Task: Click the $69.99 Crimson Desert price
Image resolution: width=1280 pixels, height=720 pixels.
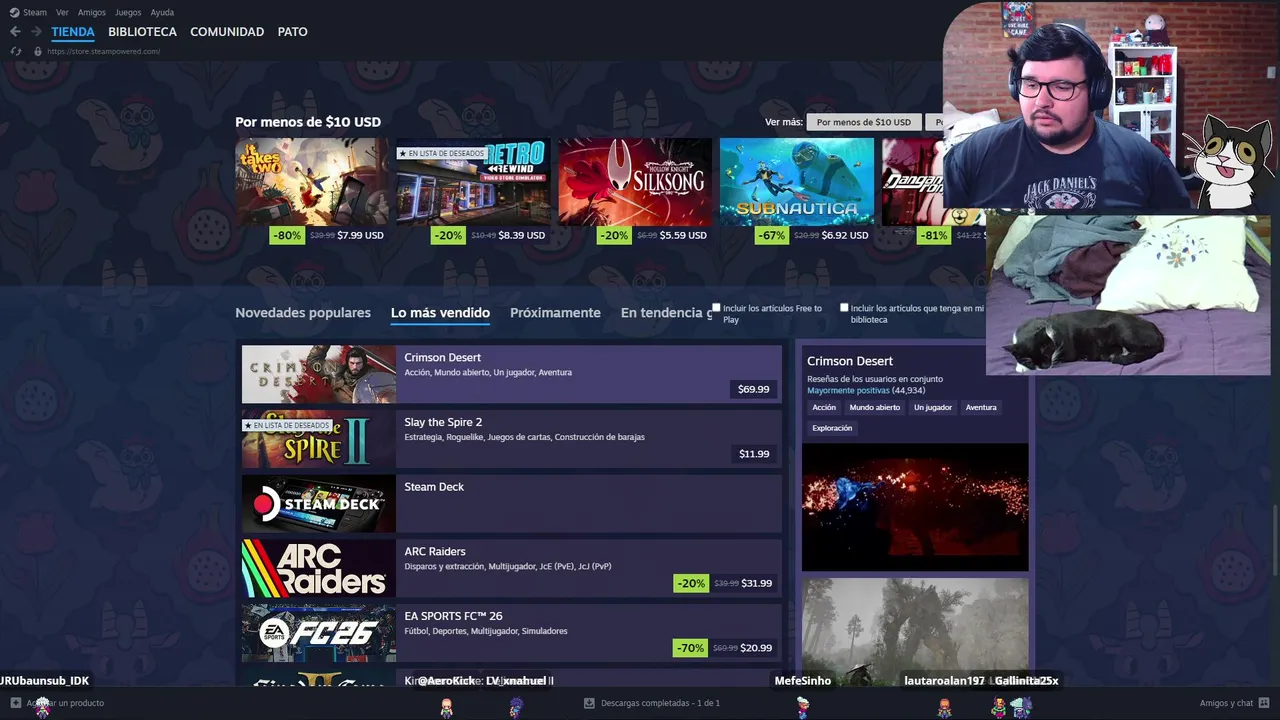Action: click(754, 389)
